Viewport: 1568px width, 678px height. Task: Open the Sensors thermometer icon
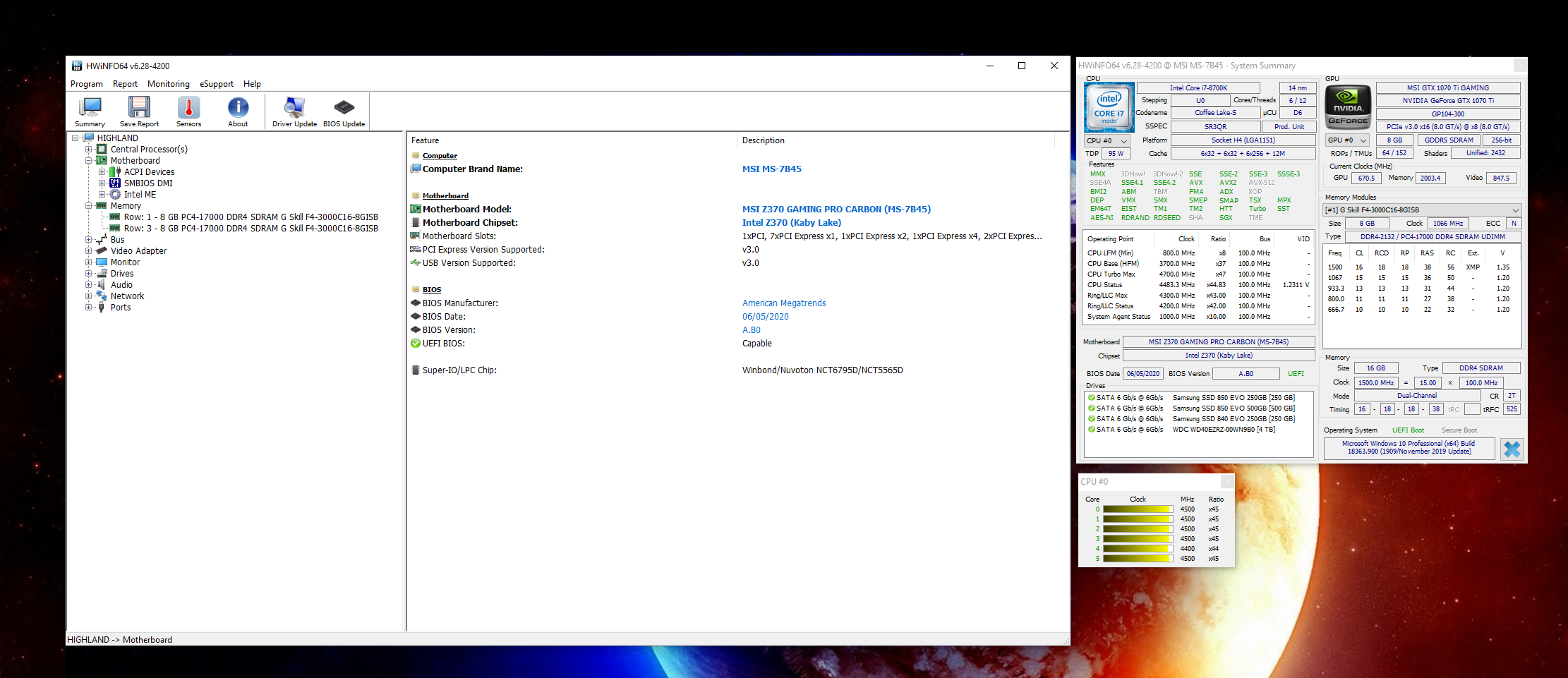(188, 107)
